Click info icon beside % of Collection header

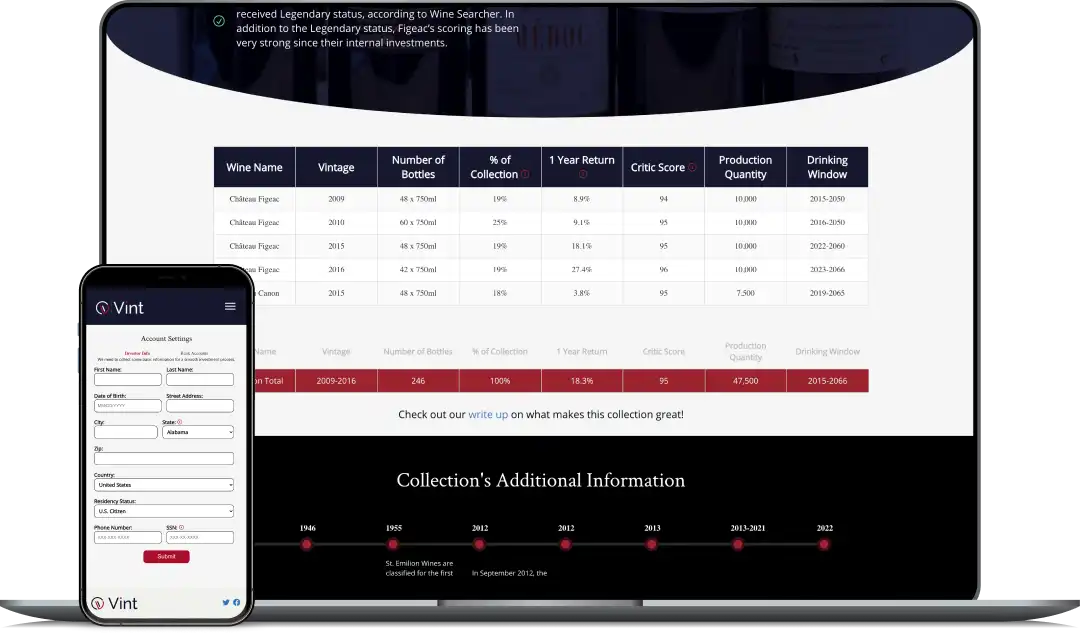525,174
